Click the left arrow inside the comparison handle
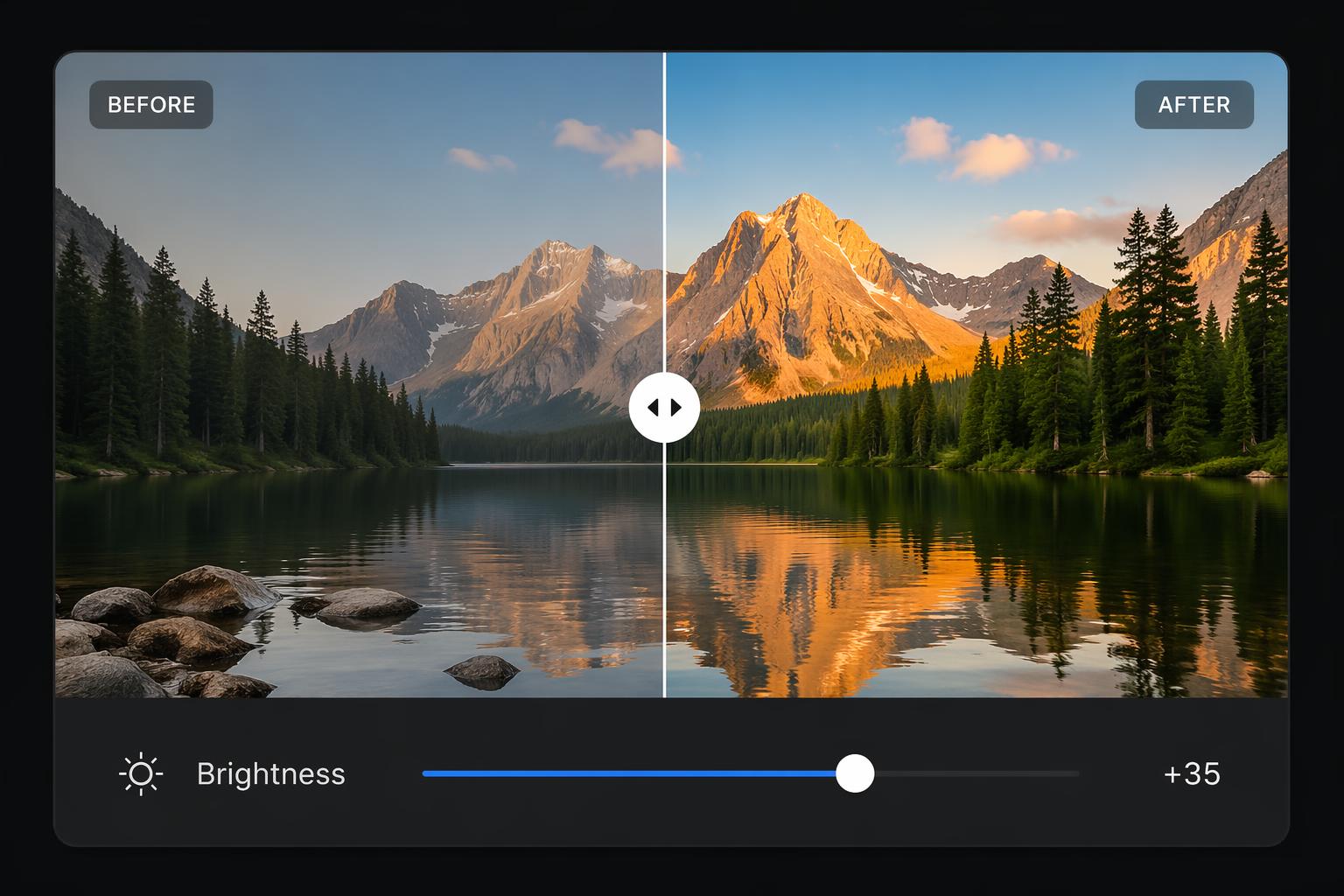Viewport: 1344px width, 896px height. [653, 407]
